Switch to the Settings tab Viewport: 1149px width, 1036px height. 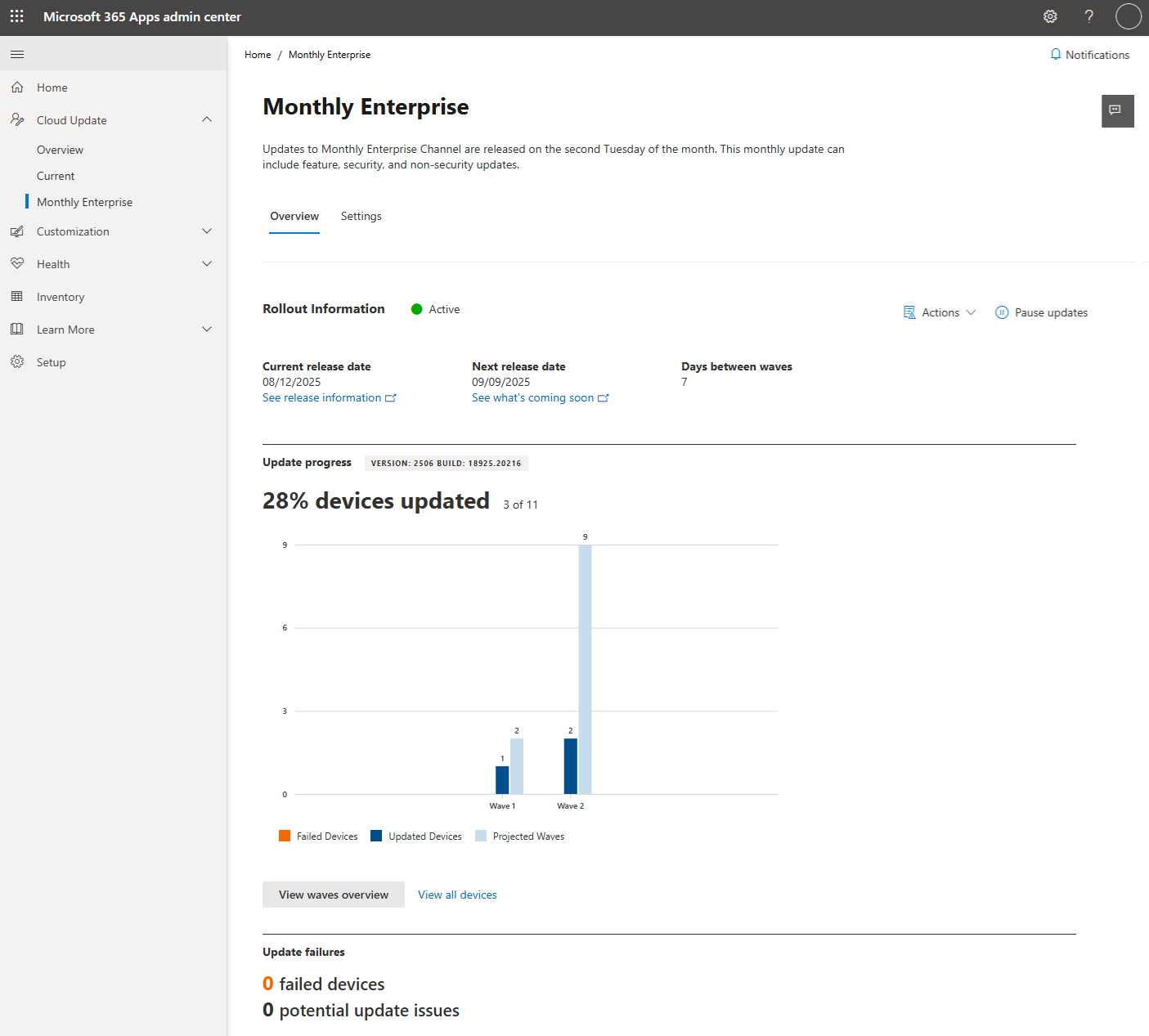[x=361, y=216]
